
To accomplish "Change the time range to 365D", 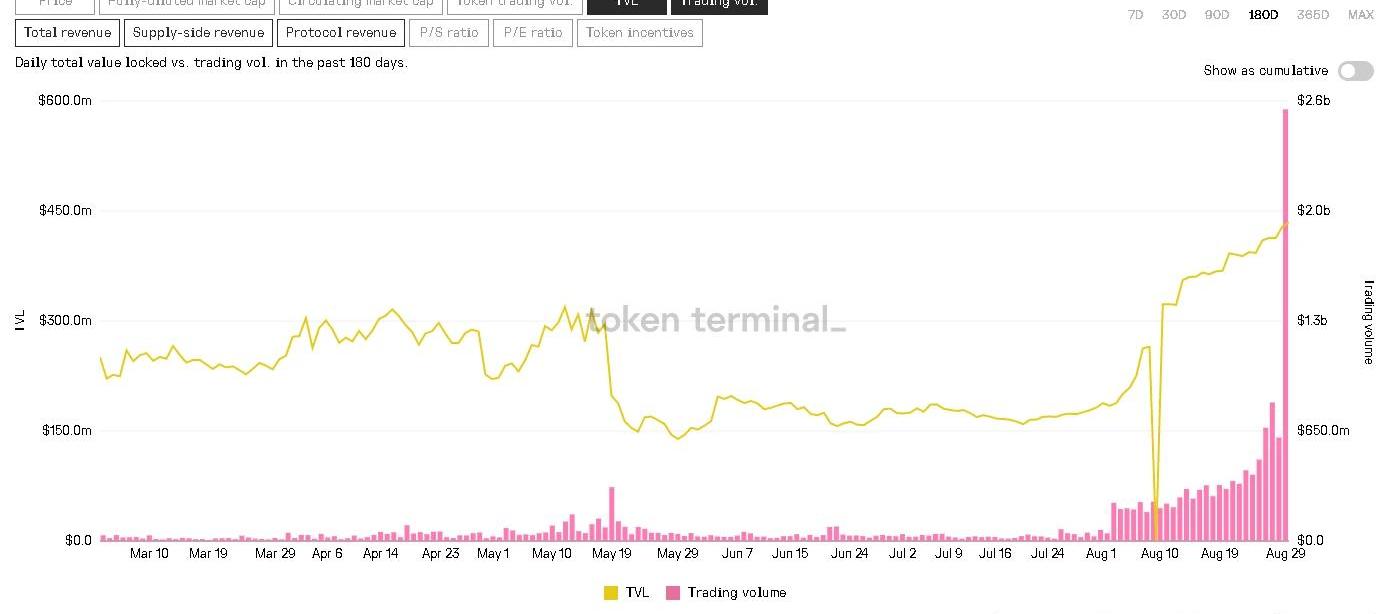I will (1312, 15).
